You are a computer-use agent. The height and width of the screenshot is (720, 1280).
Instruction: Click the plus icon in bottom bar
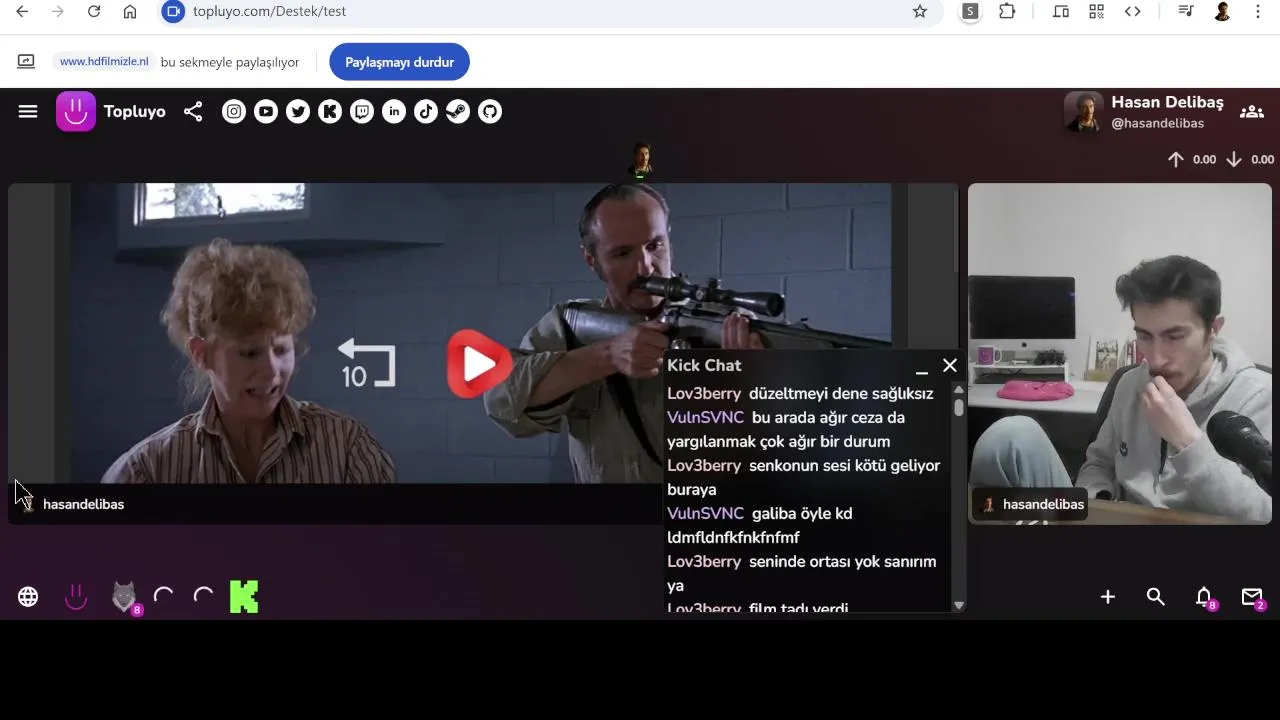tap(1108, 597)
